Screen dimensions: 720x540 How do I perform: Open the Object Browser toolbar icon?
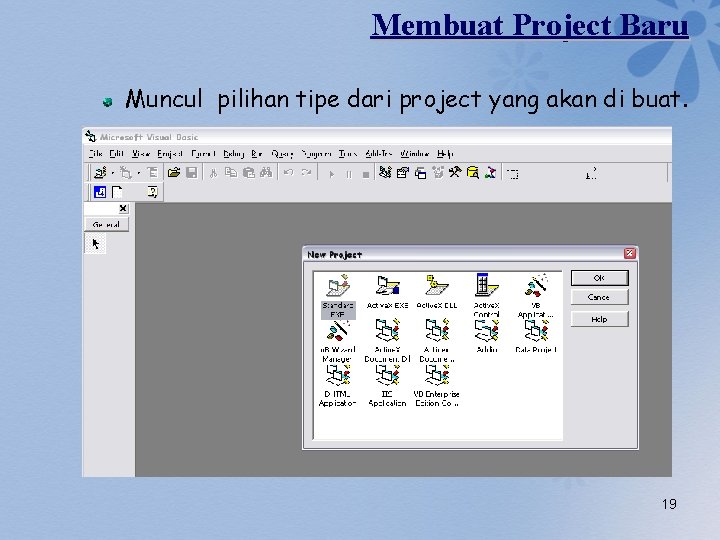(438, 173)
